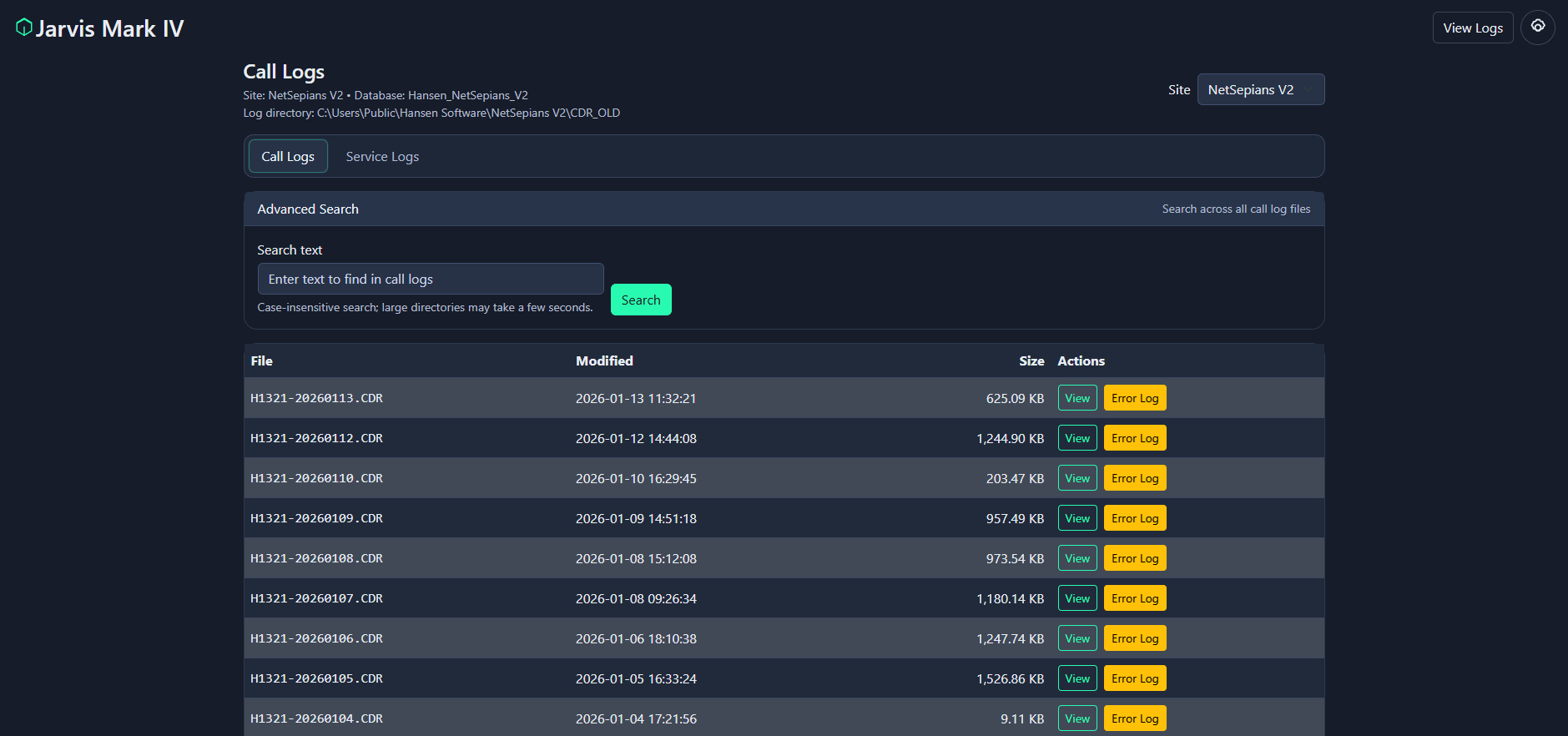Open Error Log for H1321-20260110.CDR
The width and height of the screenshot is (1568, 736).
(1134, 479)
